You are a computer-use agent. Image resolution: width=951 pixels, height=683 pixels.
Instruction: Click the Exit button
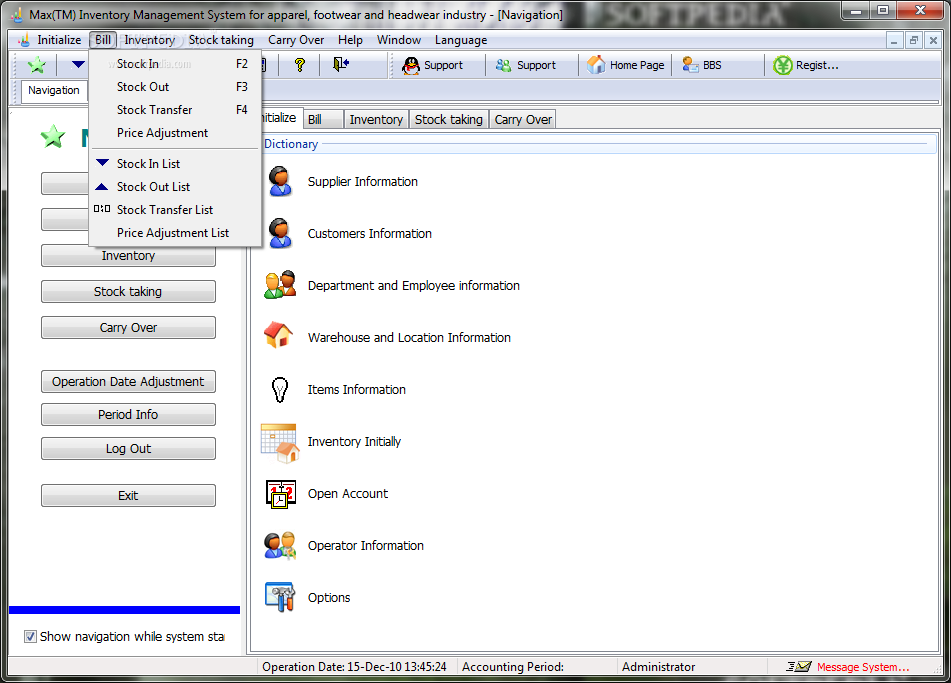128,496
